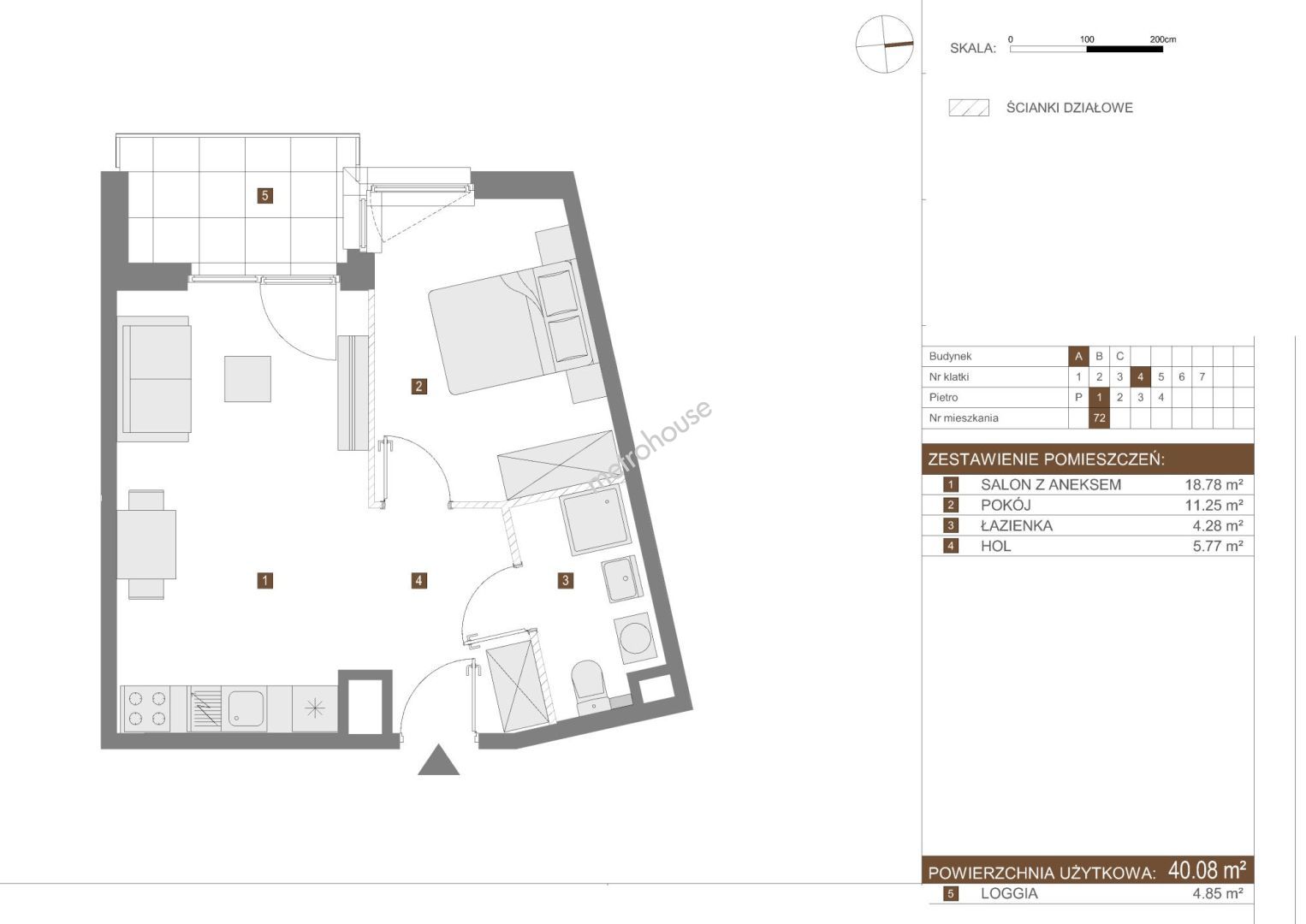Click apartment number 72 cell
The image size is (1306, 924).
click(1099, 418)
